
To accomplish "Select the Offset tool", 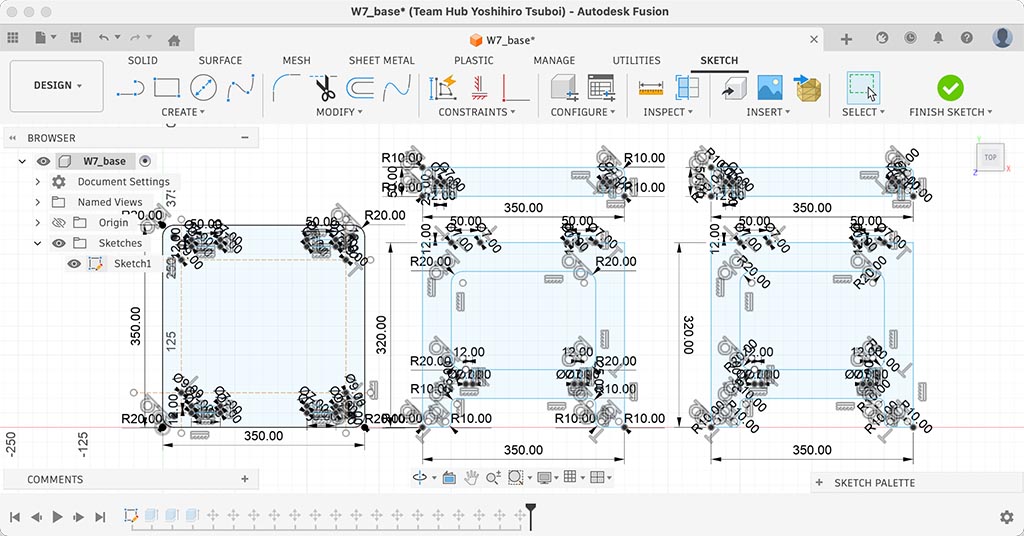I will (x=360, y=87).
